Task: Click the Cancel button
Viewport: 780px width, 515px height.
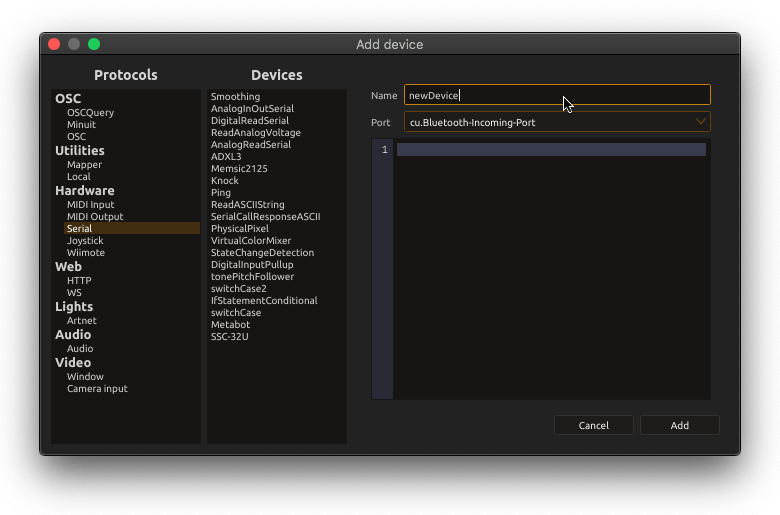Action: tap(593, 425)
